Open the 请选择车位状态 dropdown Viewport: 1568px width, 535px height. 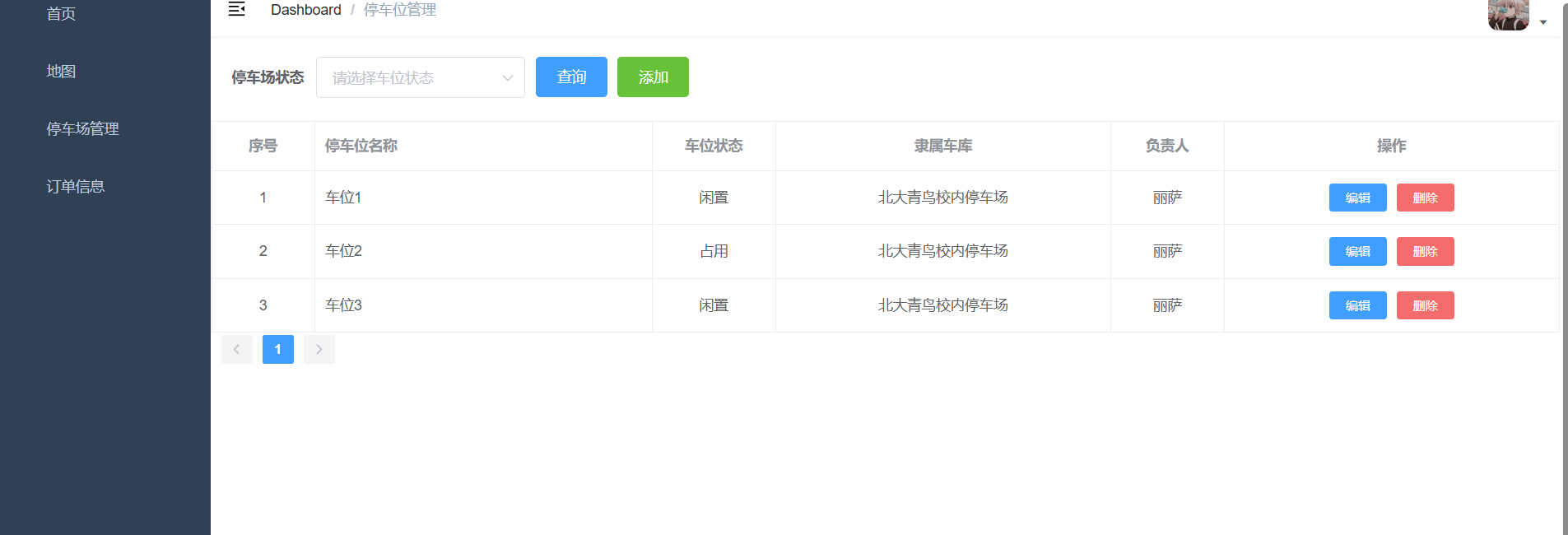pyautogui.click(x=421, y=77)
